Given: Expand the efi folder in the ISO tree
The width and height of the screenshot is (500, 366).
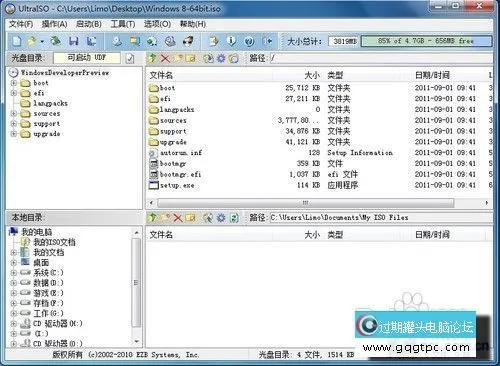Looking at the screenshot, I should pos(14,93).
